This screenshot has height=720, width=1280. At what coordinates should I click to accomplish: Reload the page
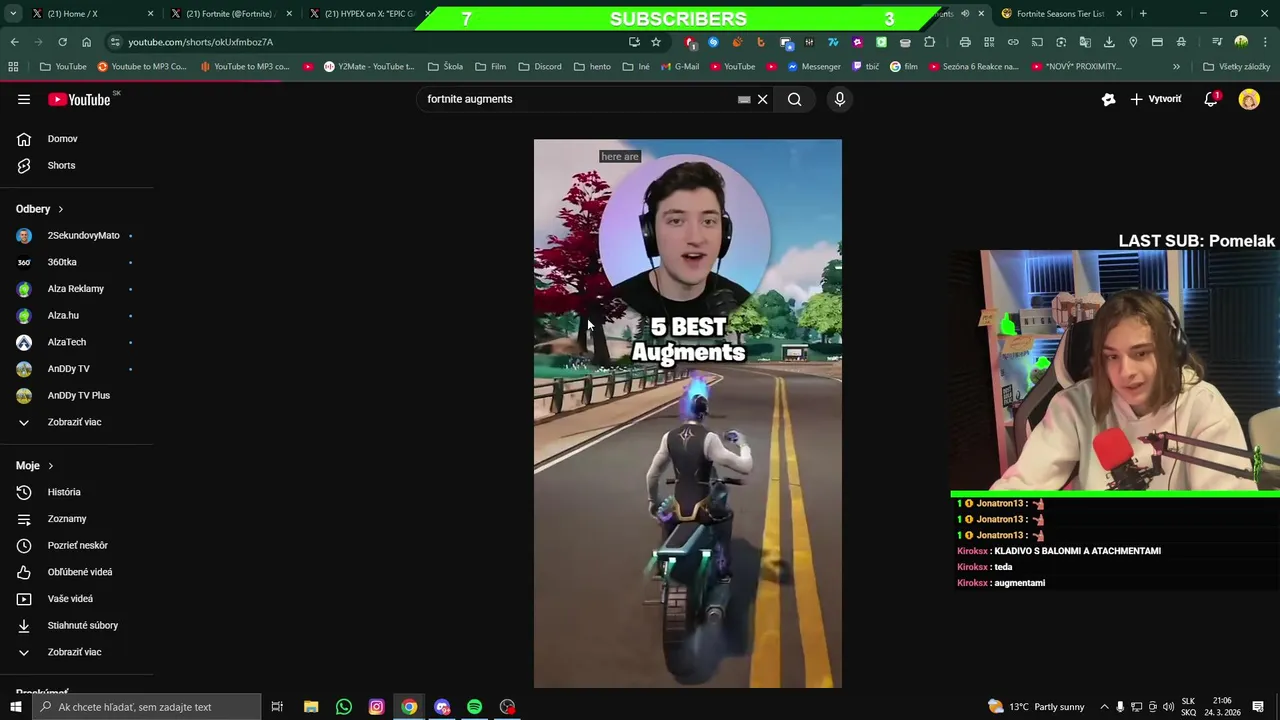point(62,42)
